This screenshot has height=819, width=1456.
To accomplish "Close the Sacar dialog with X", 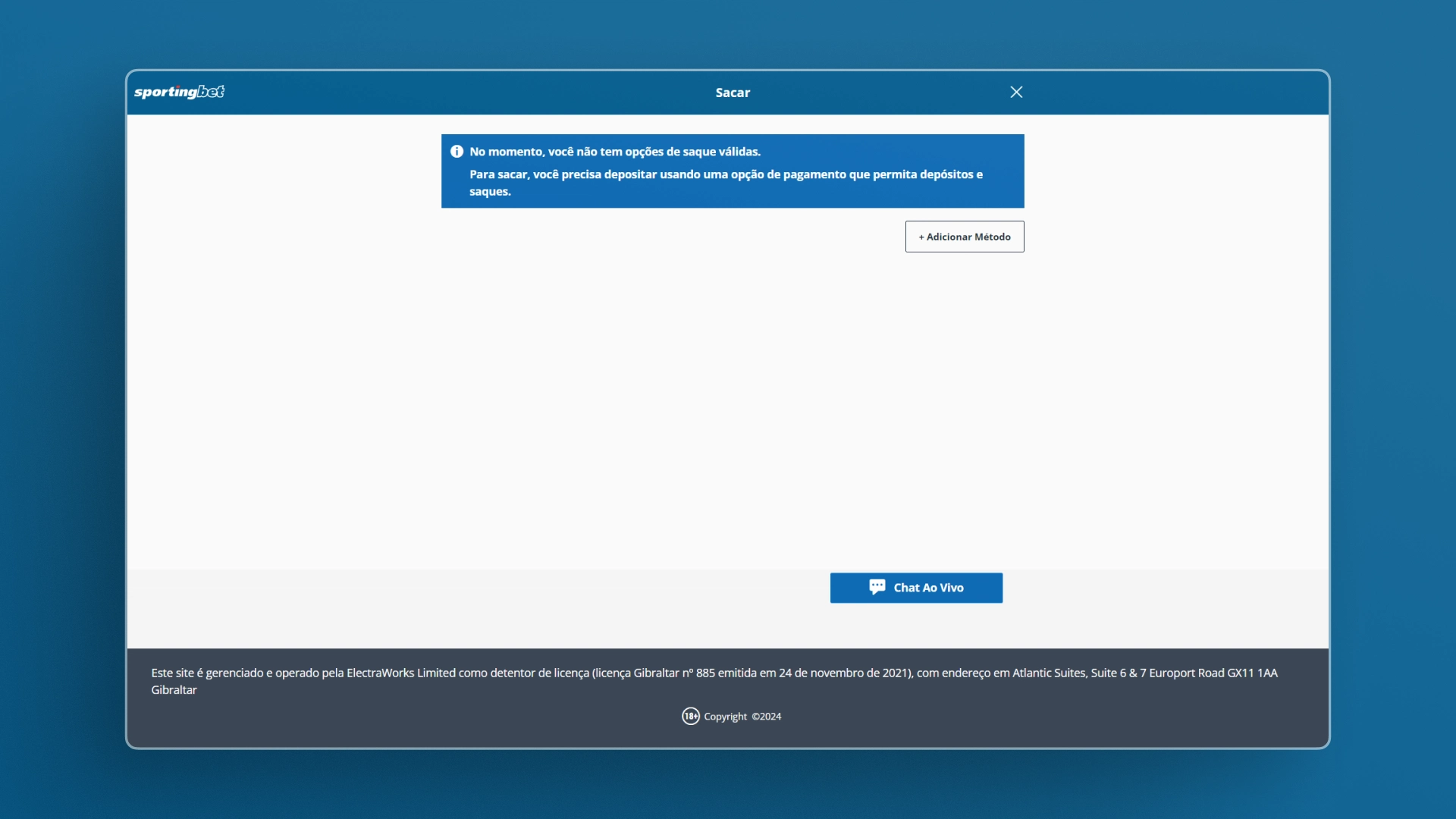I will 1016,92.
